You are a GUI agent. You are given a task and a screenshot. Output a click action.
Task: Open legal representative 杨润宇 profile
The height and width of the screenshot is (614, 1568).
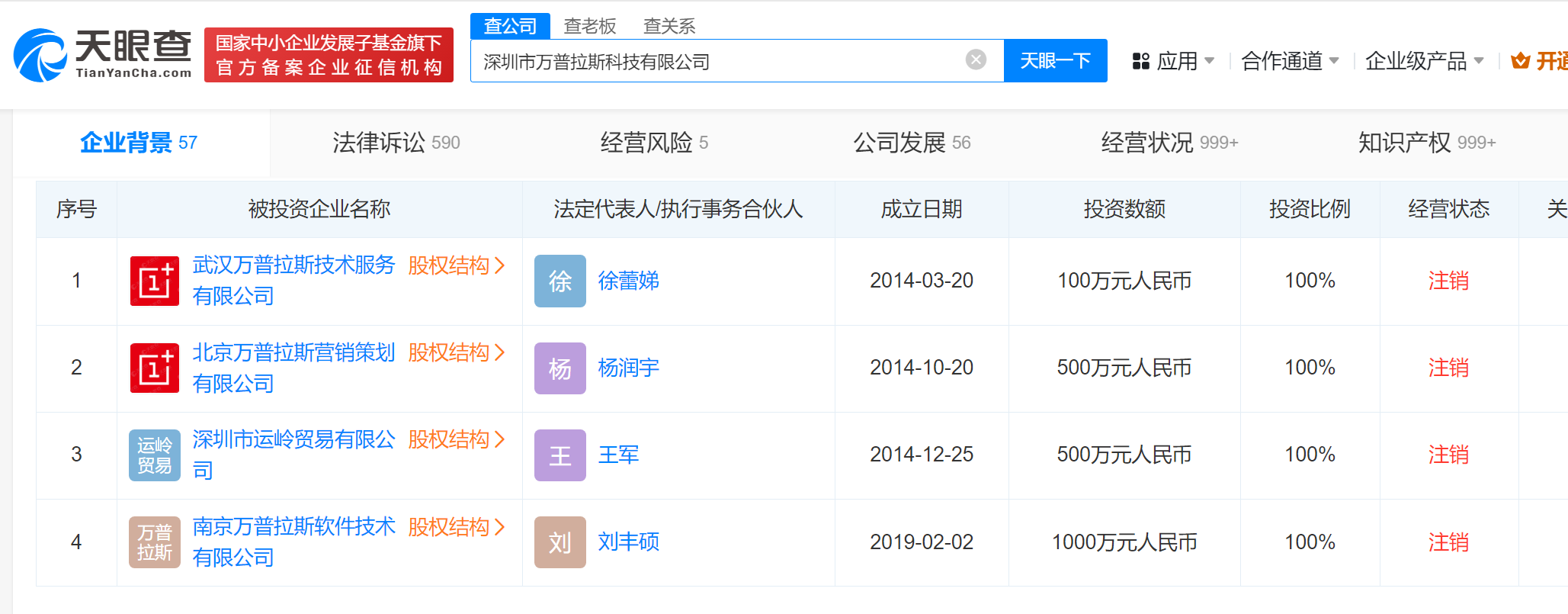628,368
